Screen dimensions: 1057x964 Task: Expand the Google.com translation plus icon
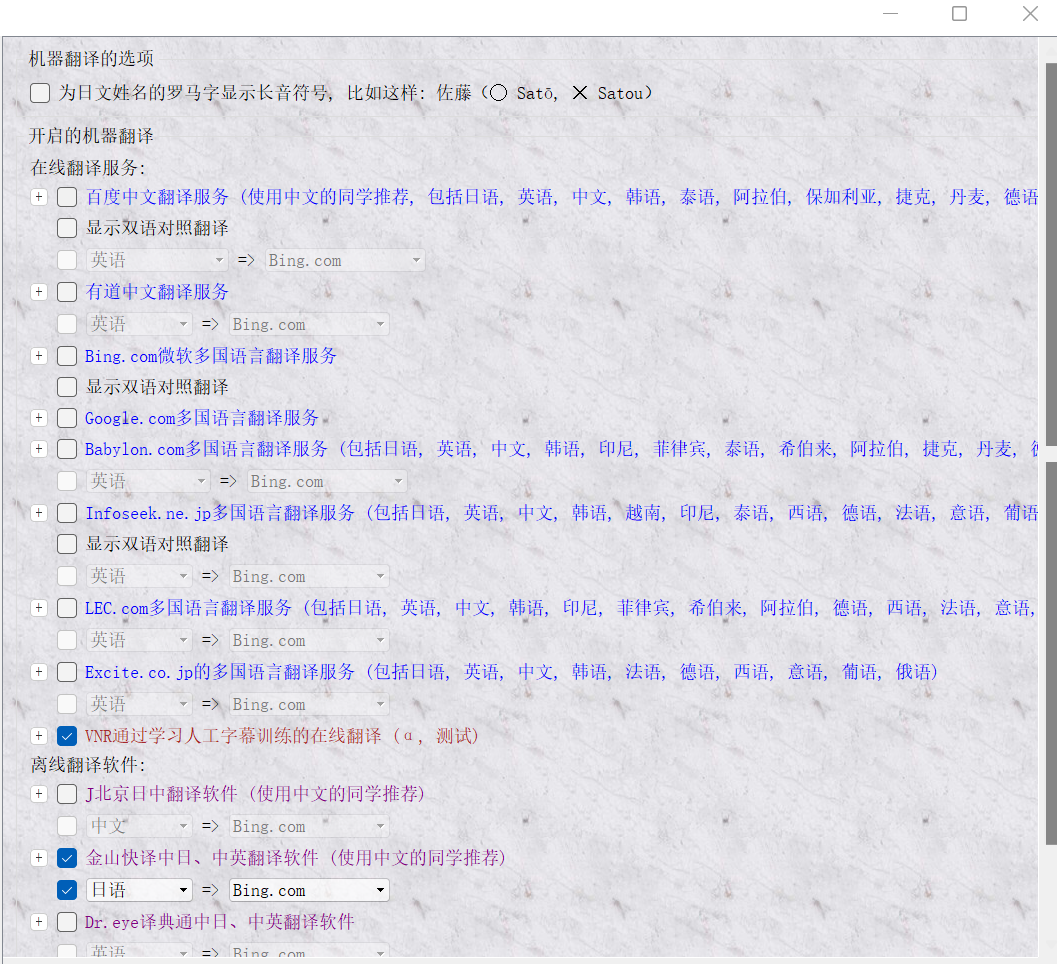[38, 418]
